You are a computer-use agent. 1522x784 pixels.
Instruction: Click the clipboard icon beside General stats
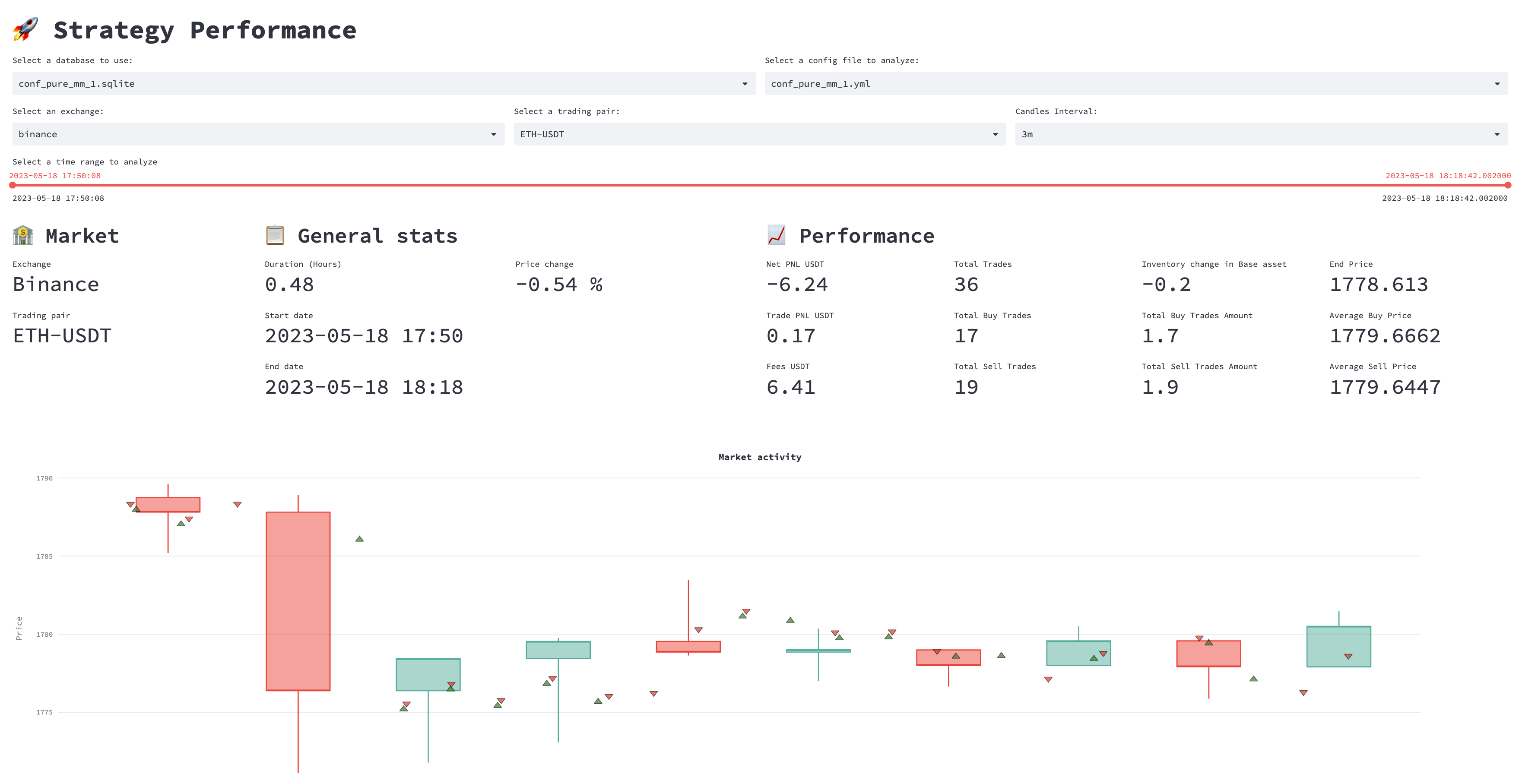coord(275,235)
